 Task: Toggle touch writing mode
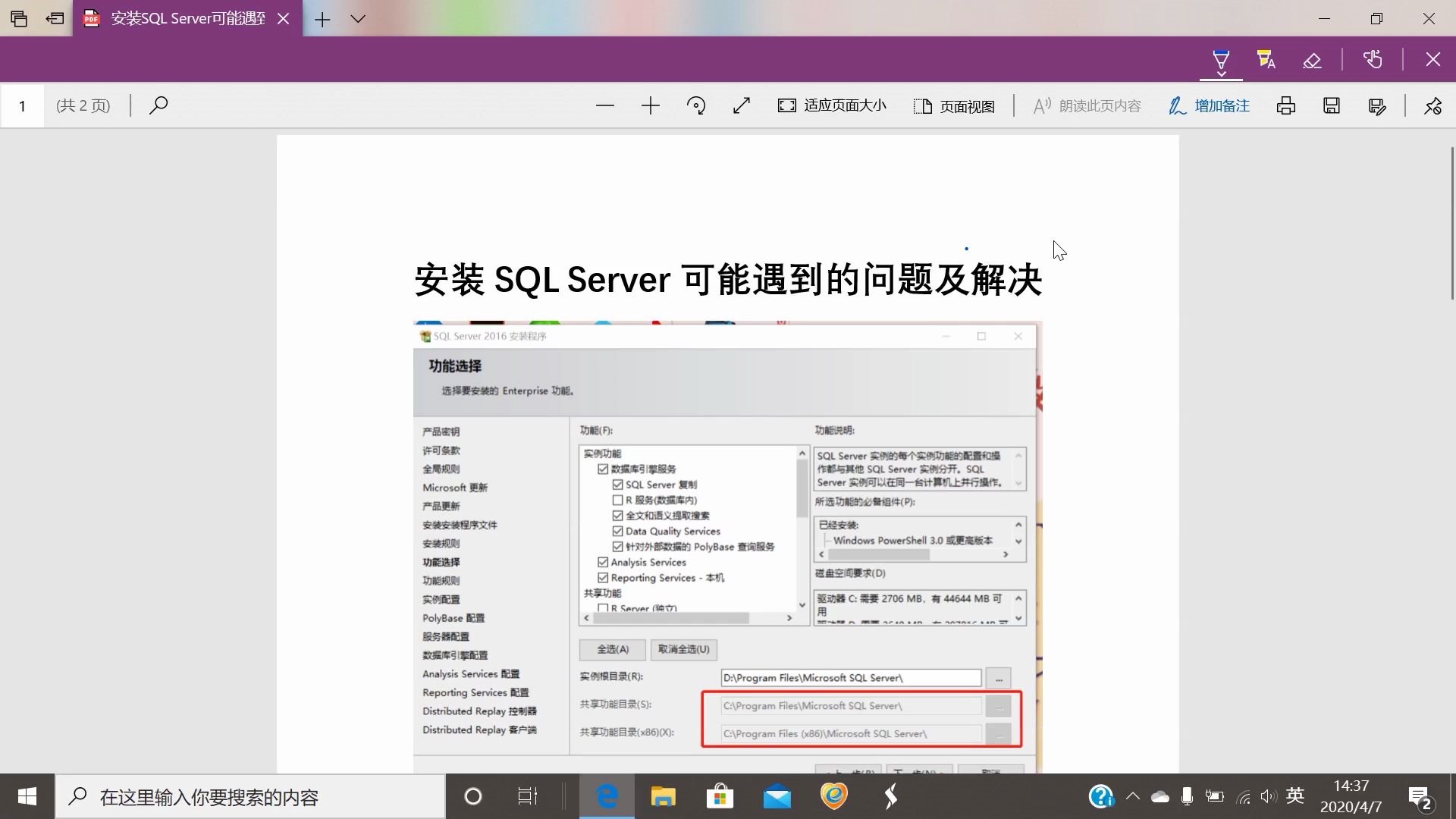pyautogui.click(x=1373, y=59)
